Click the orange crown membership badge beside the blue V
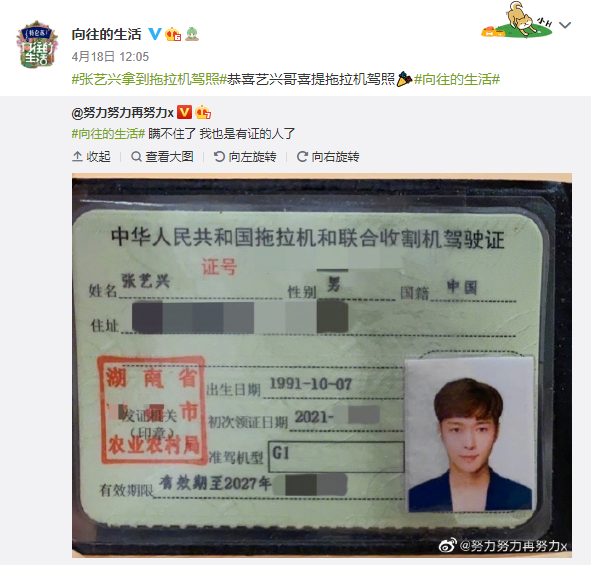Image resolution: width=591 pixels, height=565 pixels. (173, 34)
